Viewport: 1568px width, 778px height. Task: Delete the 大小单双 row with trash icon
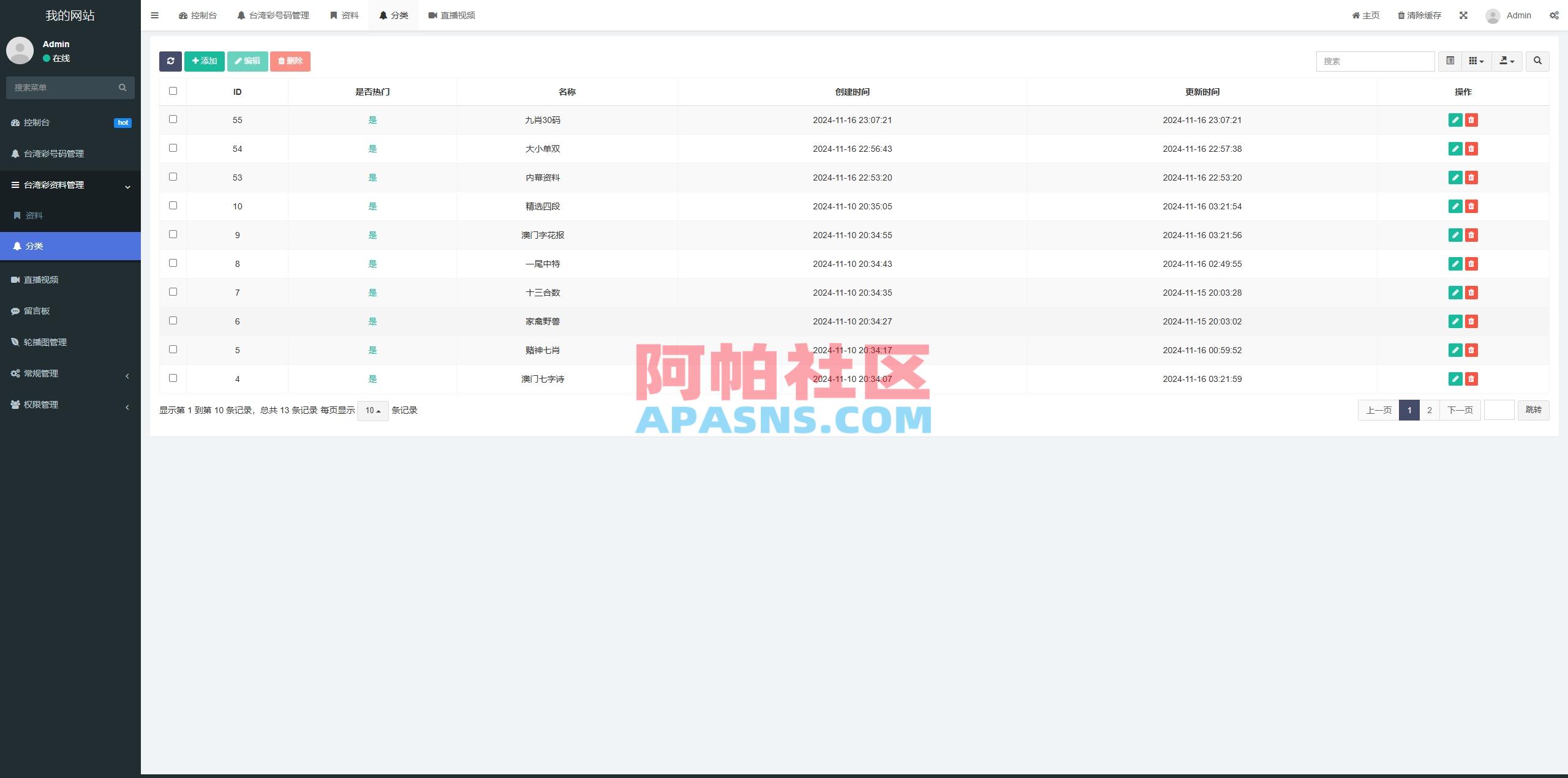point(1472,149)
